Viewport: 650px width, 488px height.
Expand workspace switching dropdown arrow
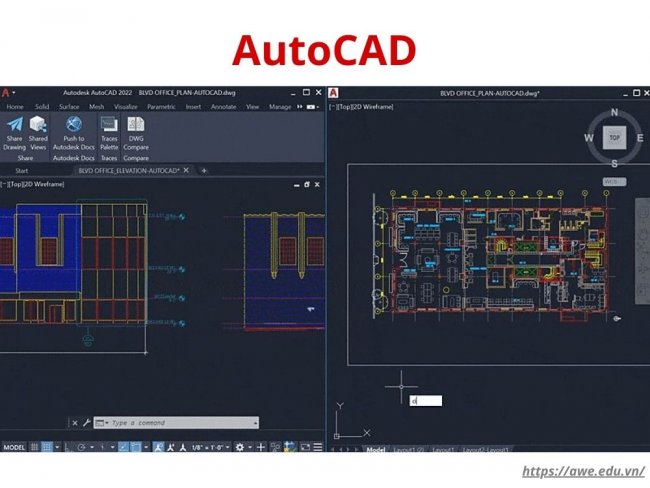click(x=250, y=447)
